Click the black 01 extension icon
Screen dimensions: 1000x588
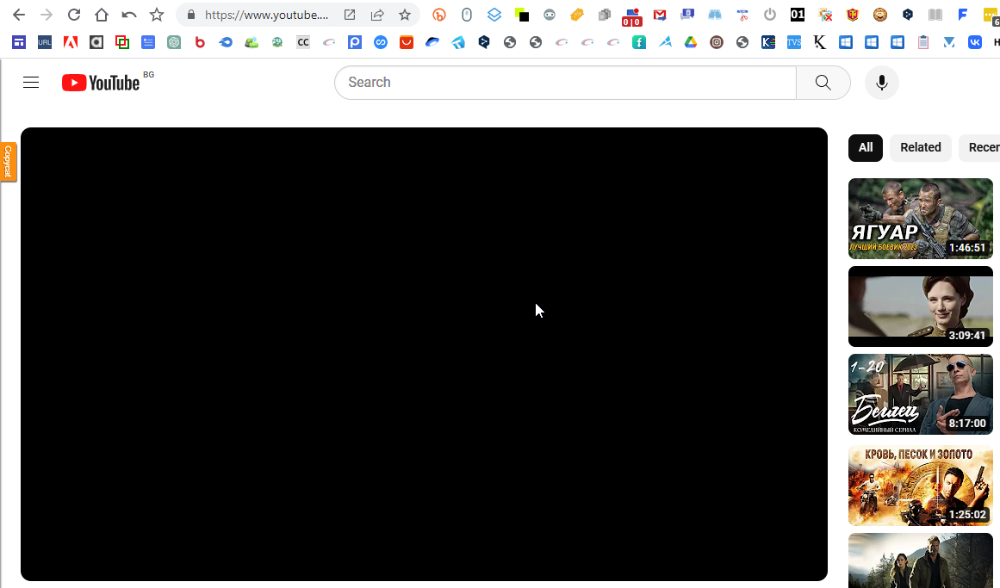point(797,15)
